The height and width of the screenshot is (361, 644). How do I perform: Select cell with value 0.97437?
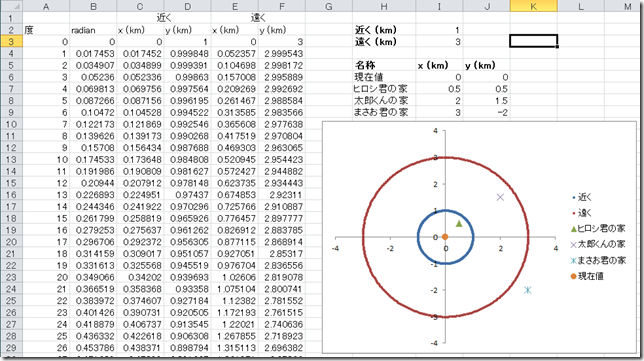click(188, 195)
